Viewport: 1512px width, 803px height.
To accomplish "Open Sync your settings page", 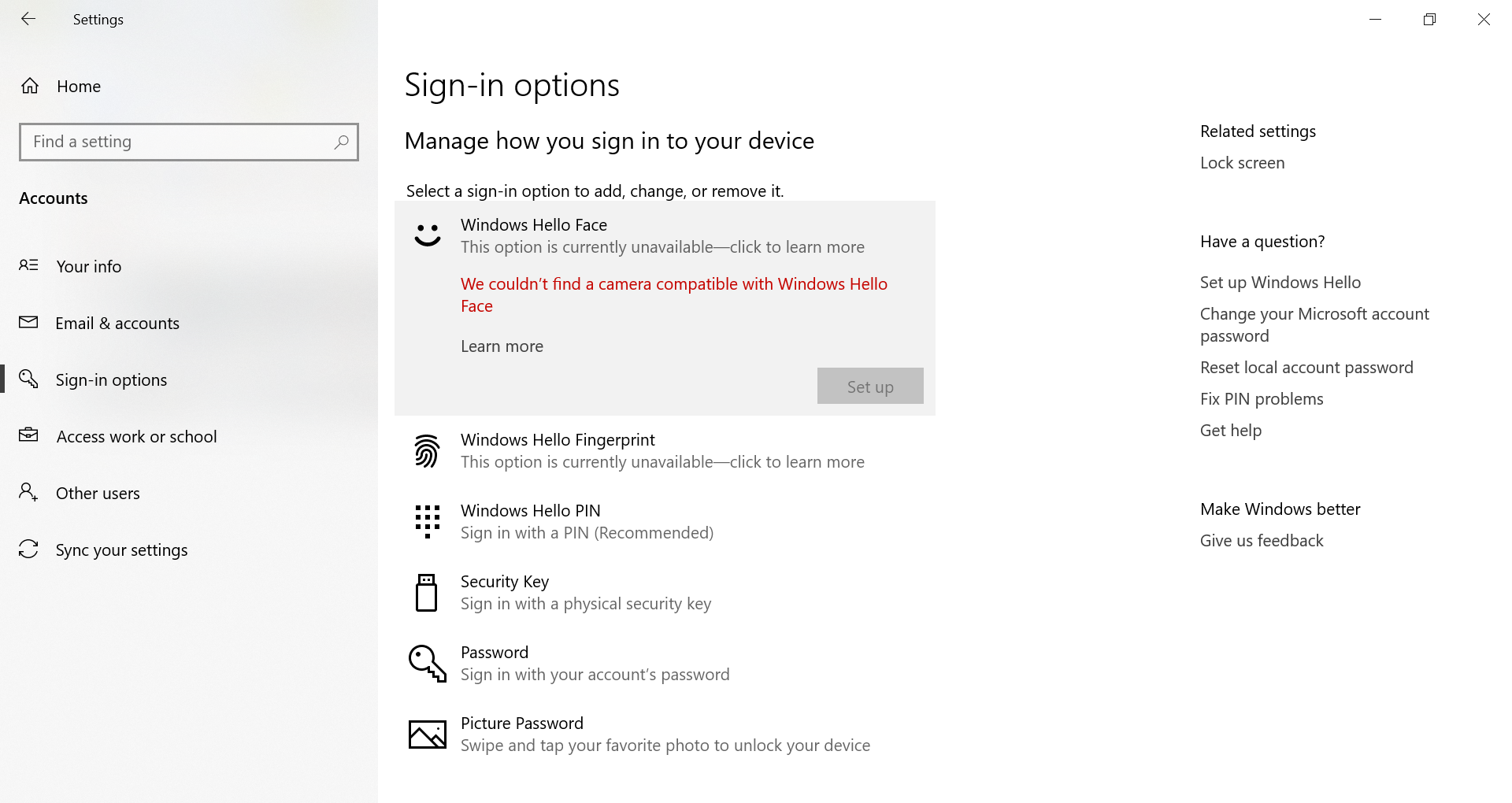I will tap(189, 550).
